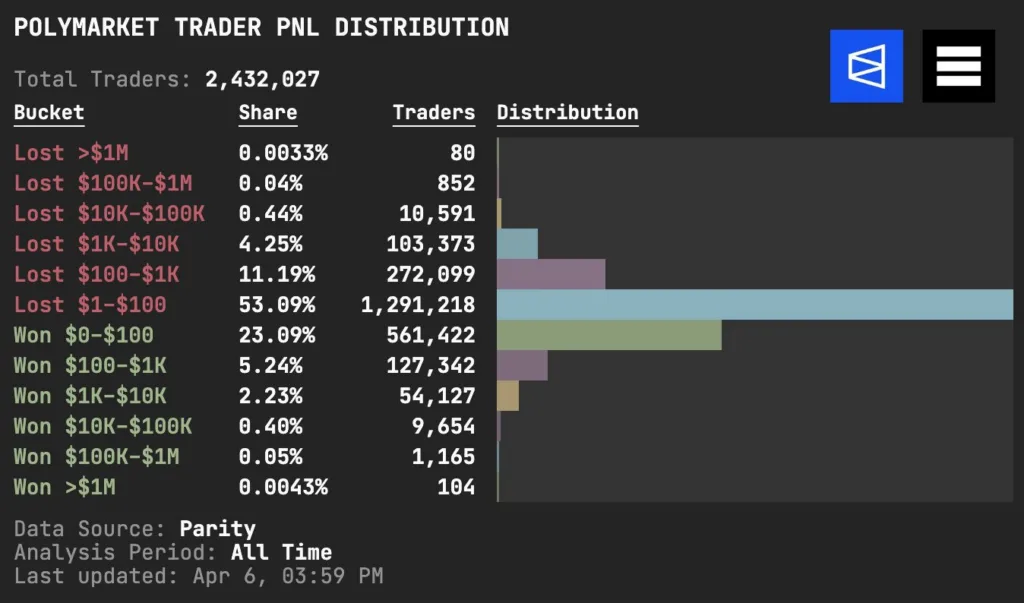Change the All Time analysis period
Image resolution: width=1024 pixels, height=603 pixels.
pos(281,552)
